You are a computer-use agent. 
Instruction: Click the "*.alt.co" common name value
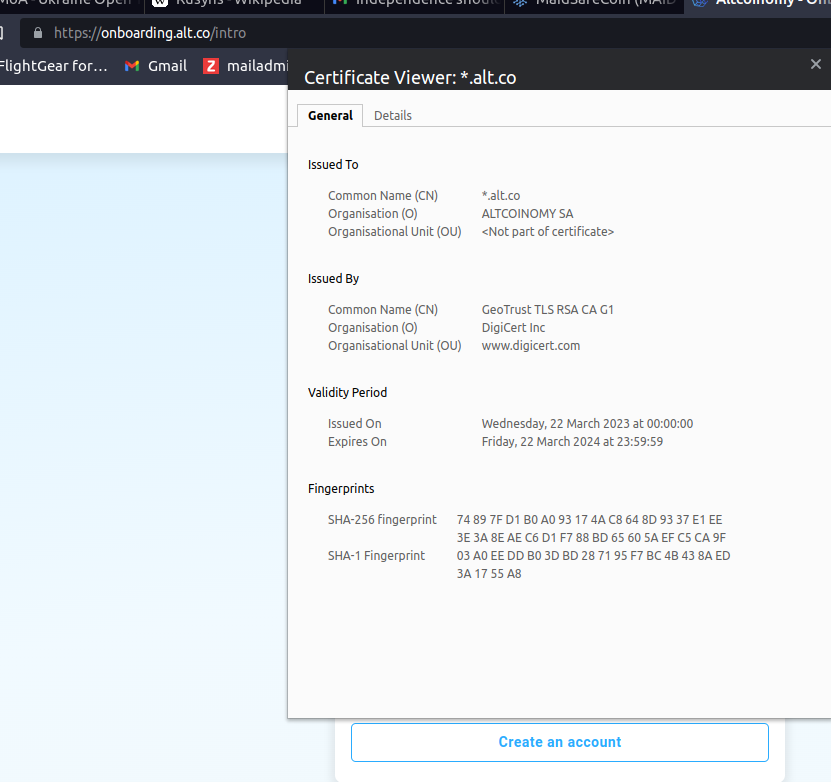click(x=501, y=196)
